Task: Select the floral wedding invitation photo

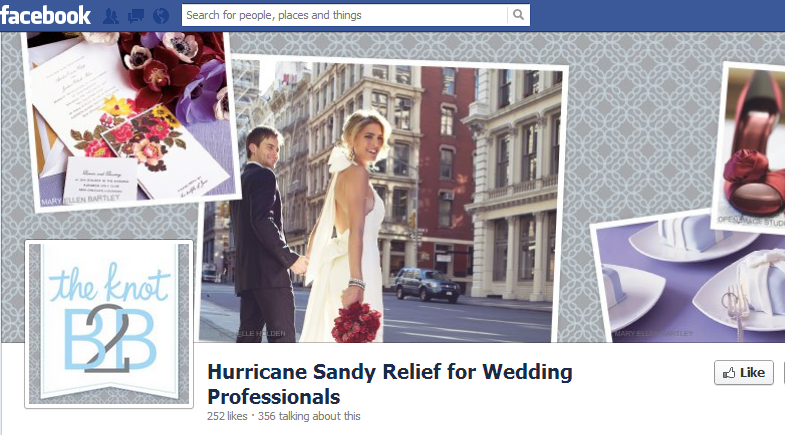Action: point(131,119)
